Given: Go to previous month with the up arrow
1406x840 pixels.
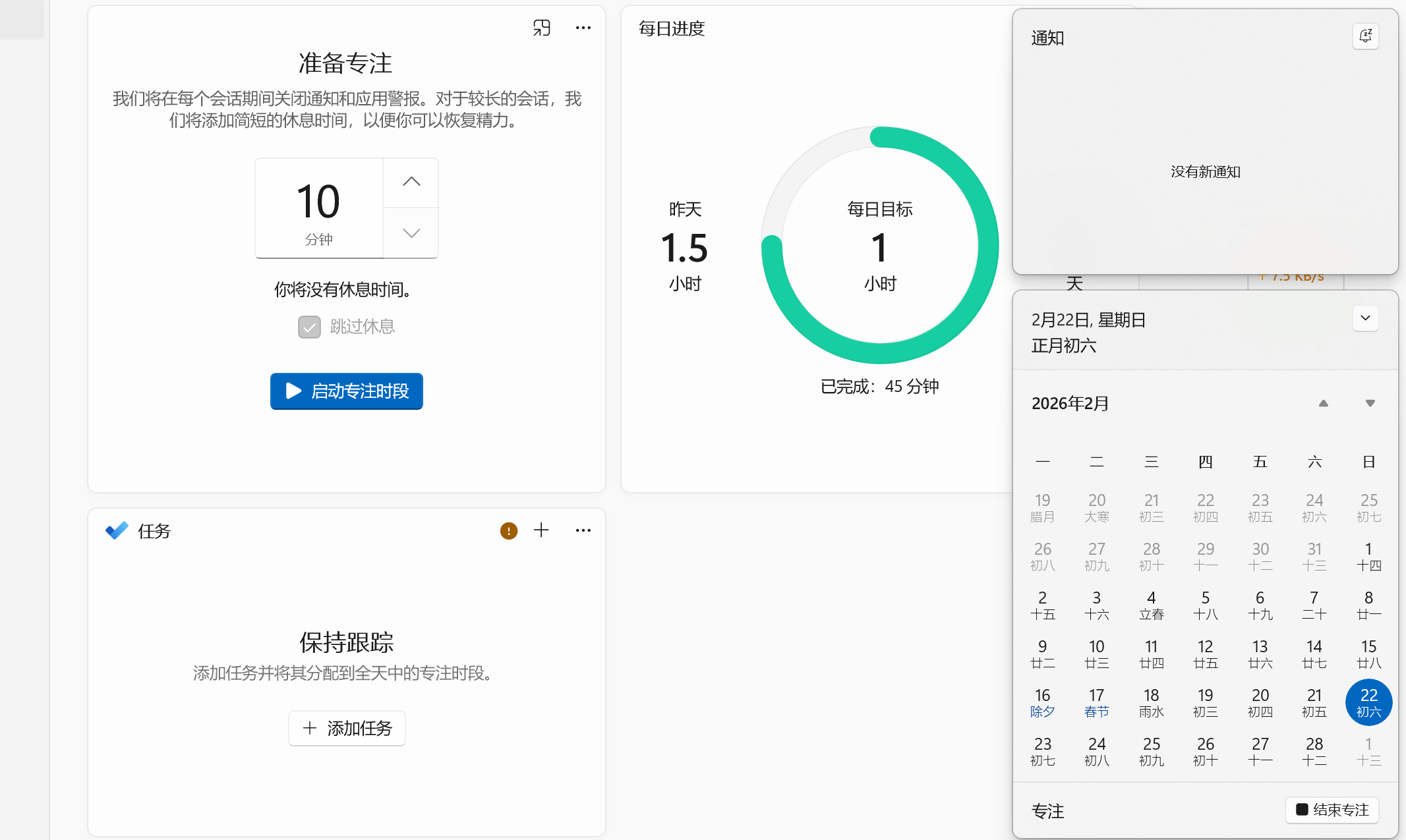Looking at the screenshot, I should 1324,403.
